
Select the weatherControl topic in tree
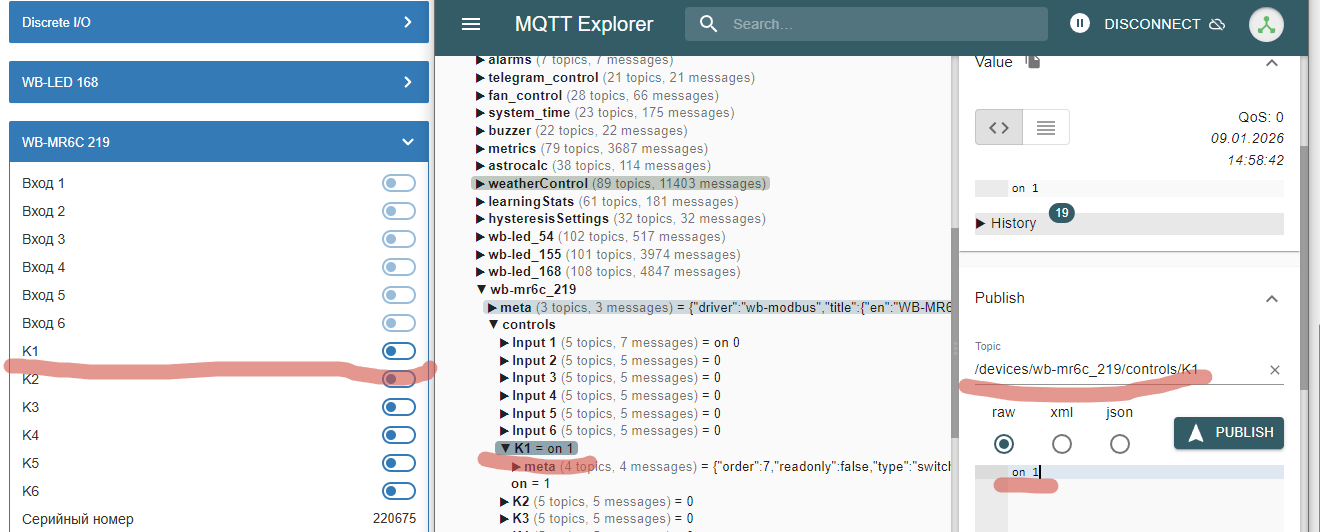(x=538, y=184)
